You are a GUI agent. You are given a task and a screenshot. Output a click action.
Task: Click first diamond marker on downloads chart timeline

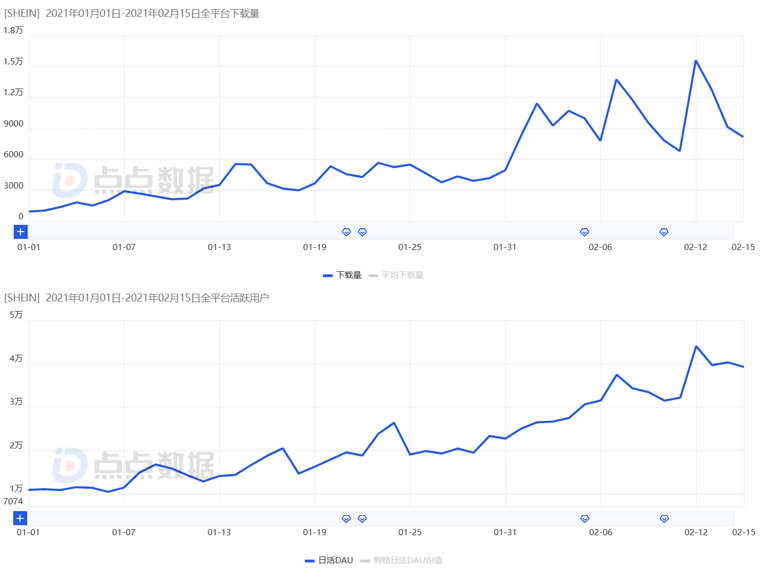347,232
